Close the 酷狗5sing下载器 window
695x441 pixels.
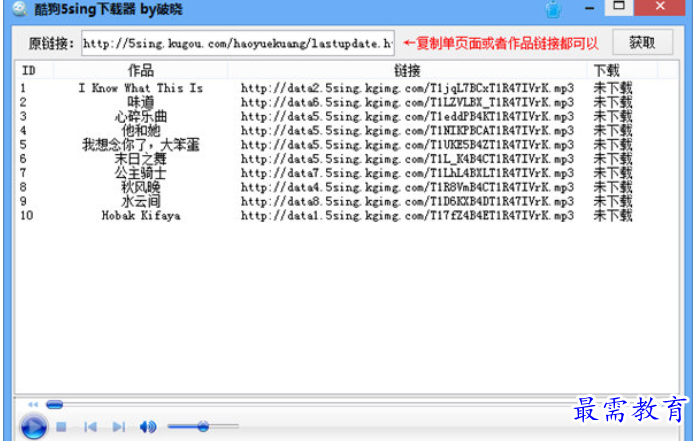coord(660,6)
